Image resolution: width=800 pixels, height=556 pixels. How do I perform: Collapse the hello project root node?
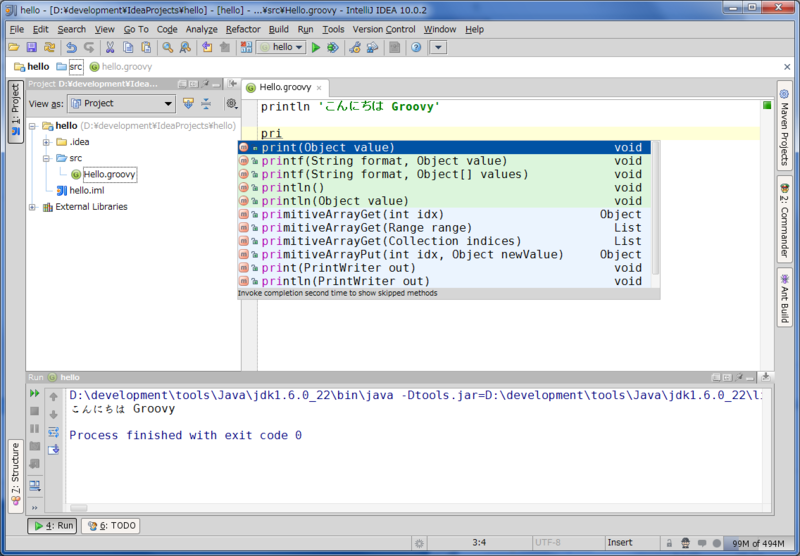pos(33,126)
